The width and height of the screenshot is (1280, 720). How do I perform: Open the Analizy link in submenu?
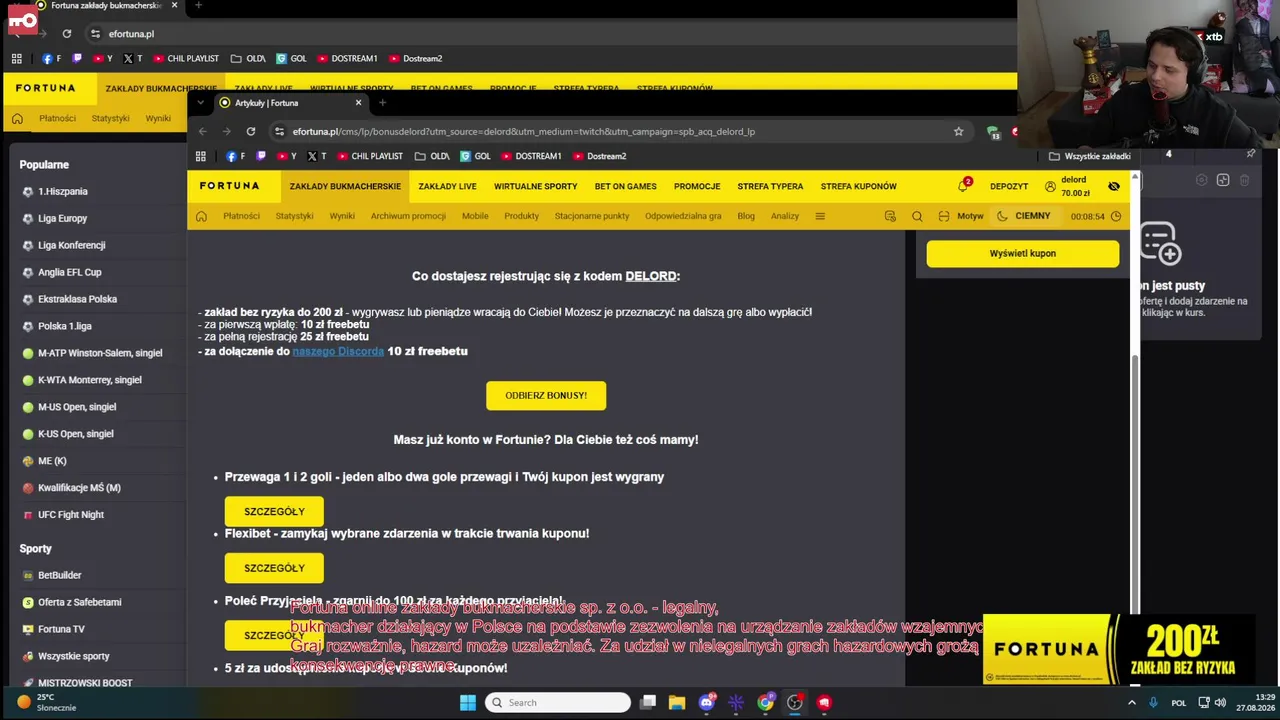[785, 216]
